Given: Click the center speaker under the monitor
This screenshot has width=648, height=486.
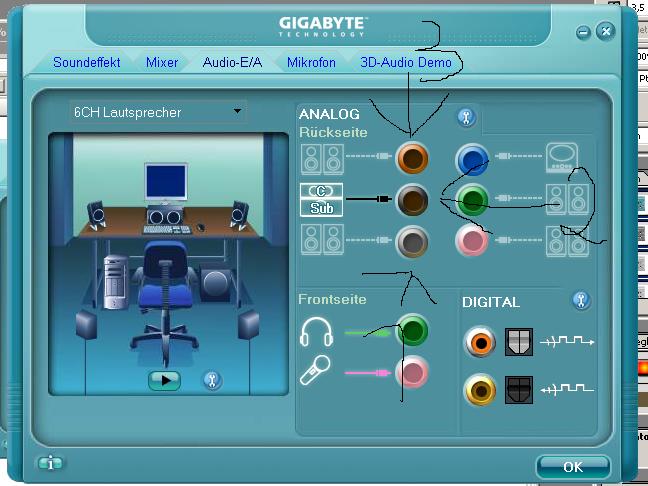Looking at the screenshot, I should 165,216.
